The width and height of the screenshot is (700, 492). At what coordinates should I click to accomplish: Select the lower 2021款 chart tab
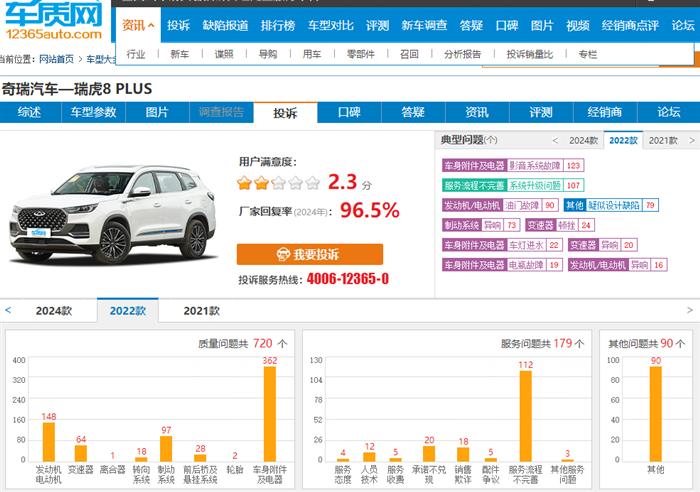tap(201, 311)
